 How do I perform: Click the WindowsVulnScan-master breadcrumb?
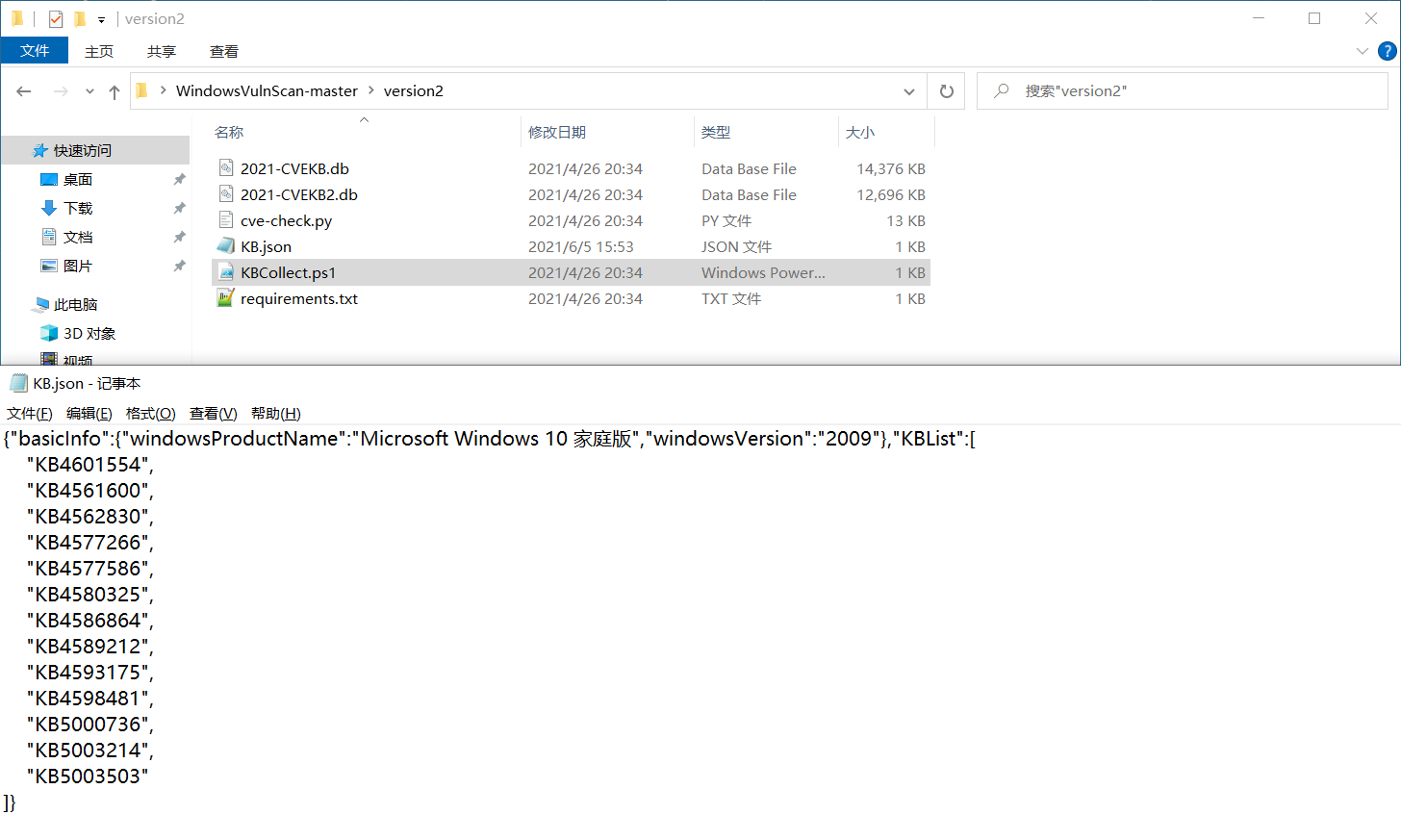267,90
